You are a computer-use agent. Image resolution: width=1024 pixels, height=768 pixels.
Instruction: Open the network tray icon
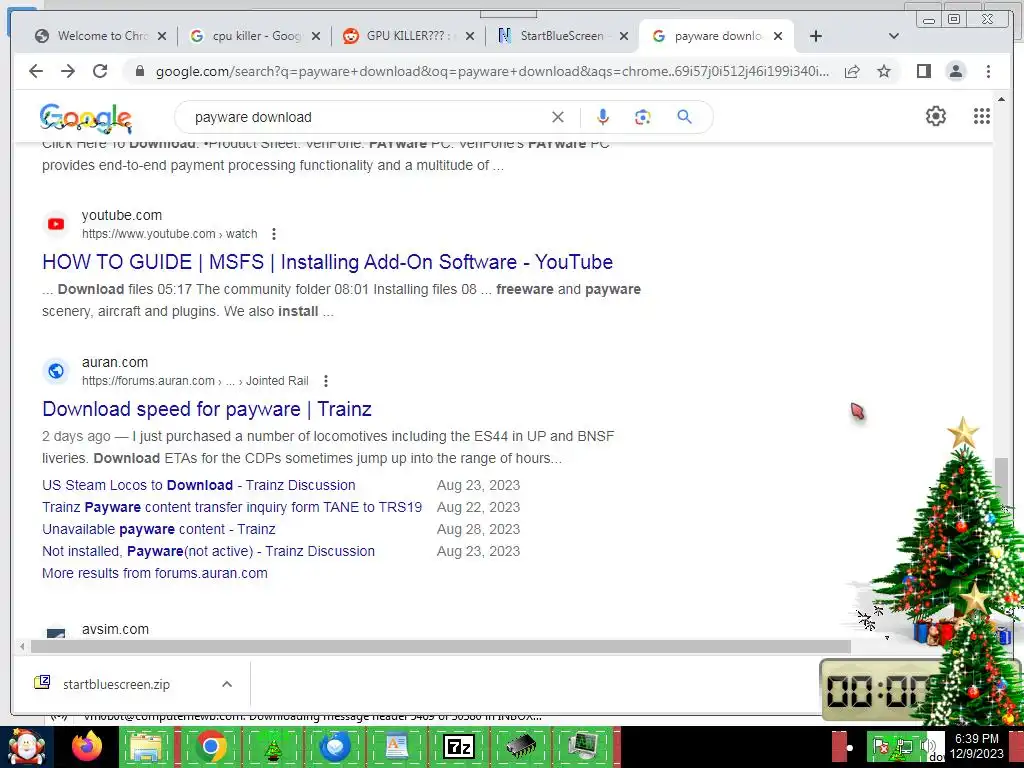tap(904, 746)
